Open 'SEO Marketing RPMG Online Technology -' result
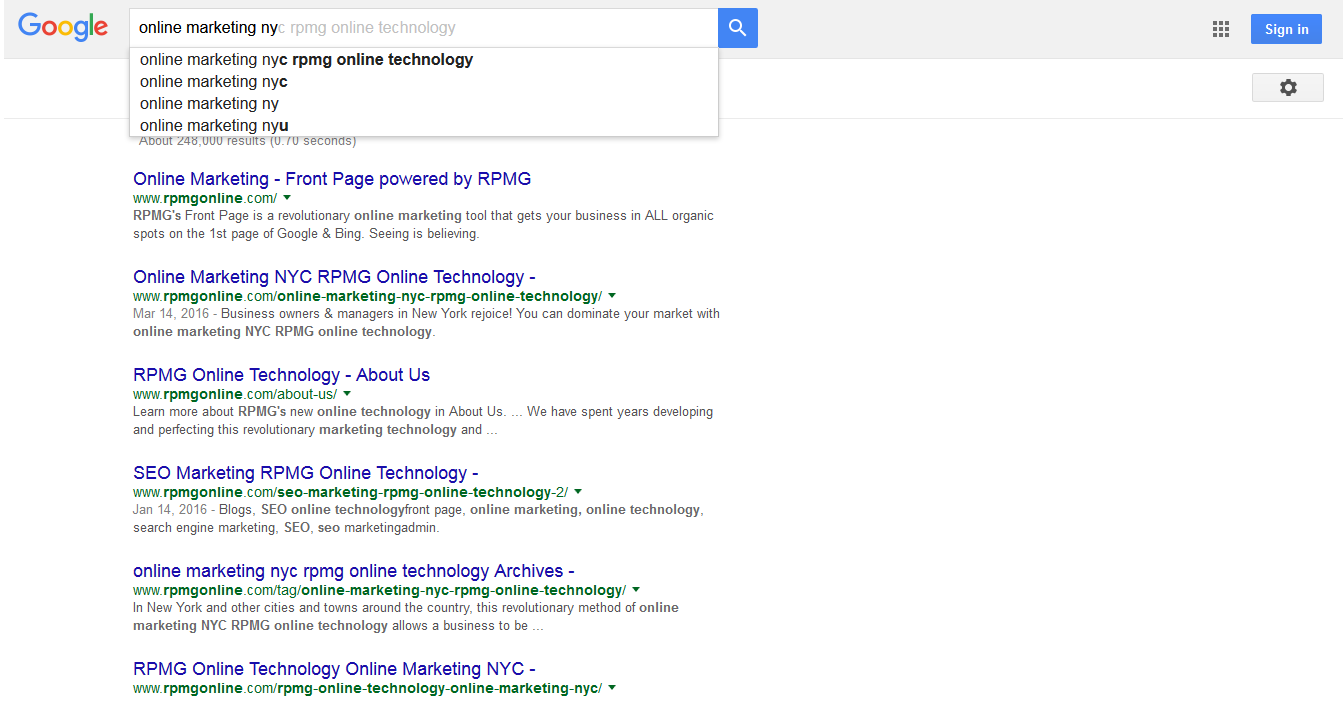 click(305, 473)
